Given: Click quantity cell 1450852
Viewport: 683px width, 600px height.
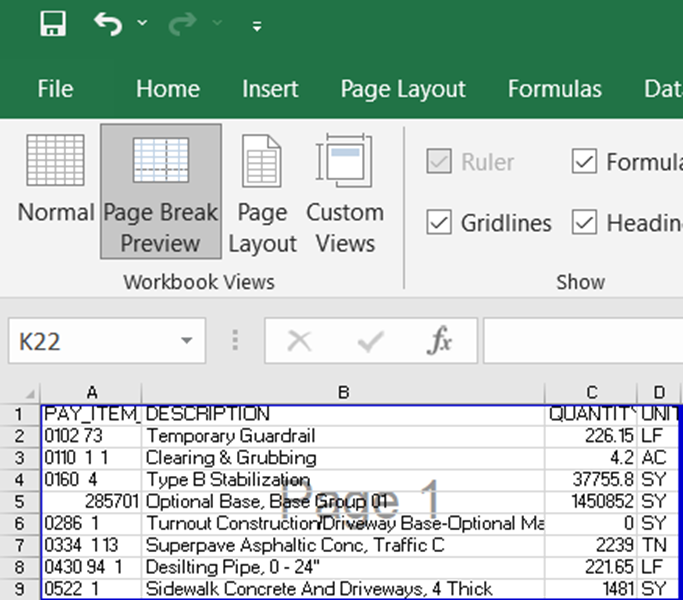Looking at the screenshot, I should pos(591,502).
